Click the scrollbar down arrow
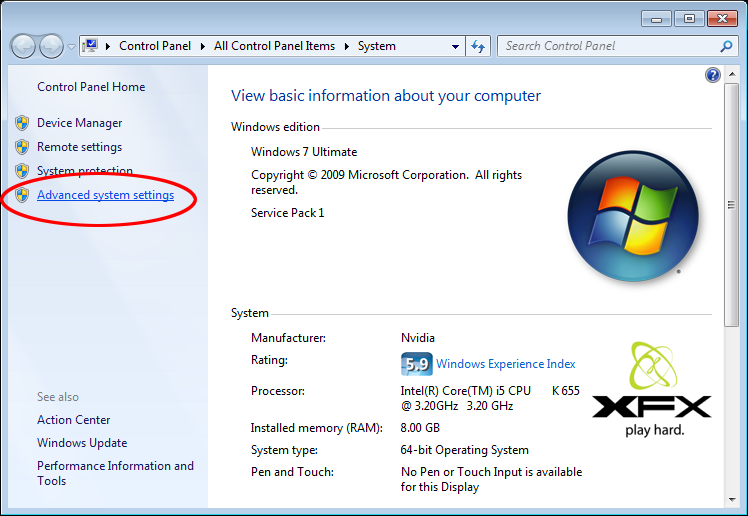 tap(731, 500)
